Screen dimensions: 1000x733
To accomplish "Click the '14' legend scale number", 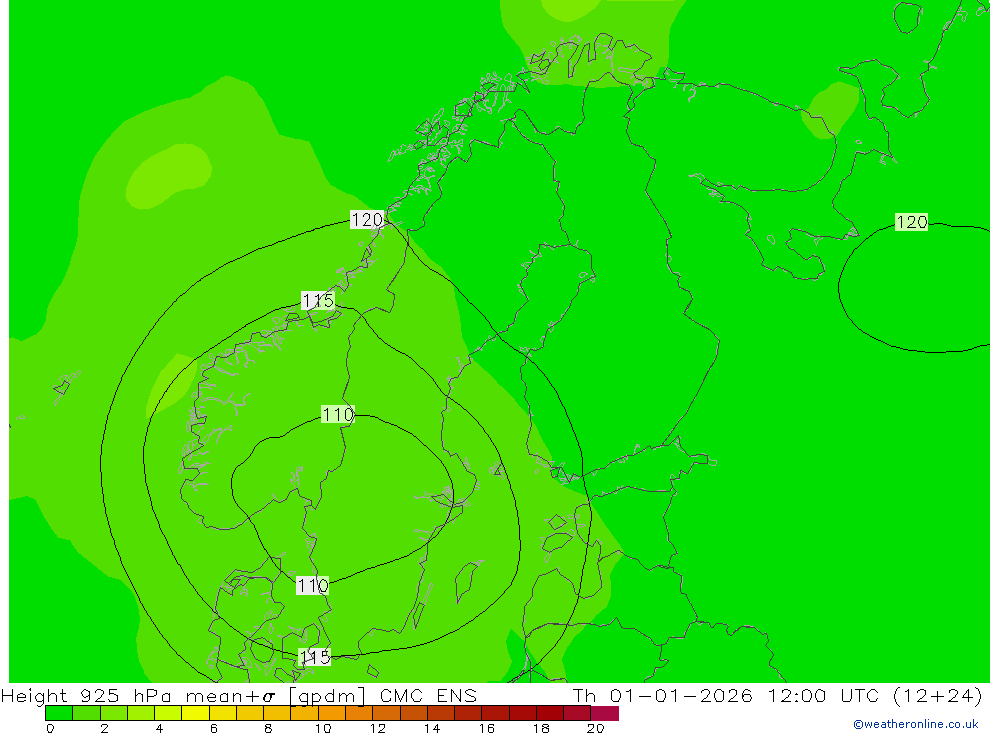I will (x=432, y=728).
